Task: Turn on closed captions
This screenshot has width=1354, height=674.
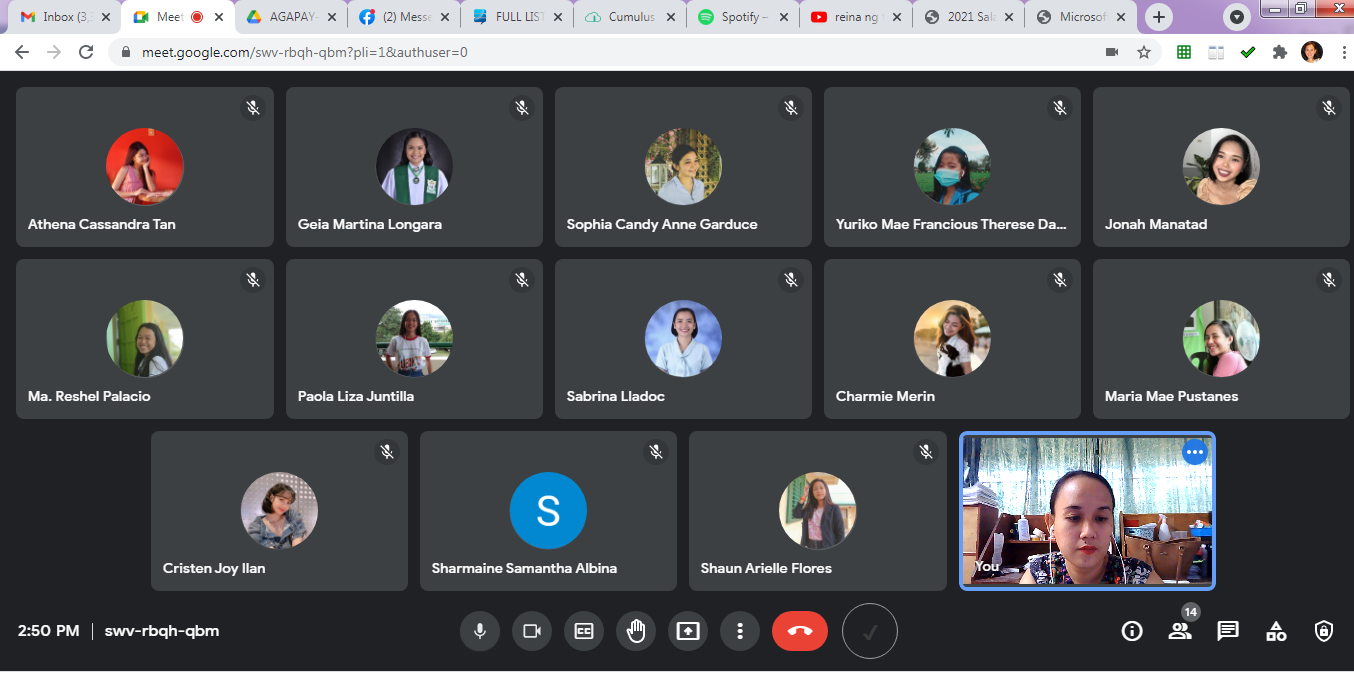Action: point(584,631)
